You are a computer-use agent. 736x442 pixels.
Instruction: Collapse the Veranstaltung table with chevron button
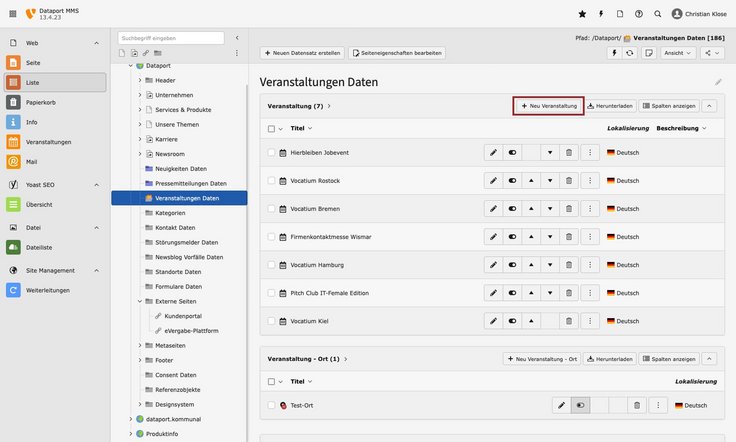[x=709, y=105]
